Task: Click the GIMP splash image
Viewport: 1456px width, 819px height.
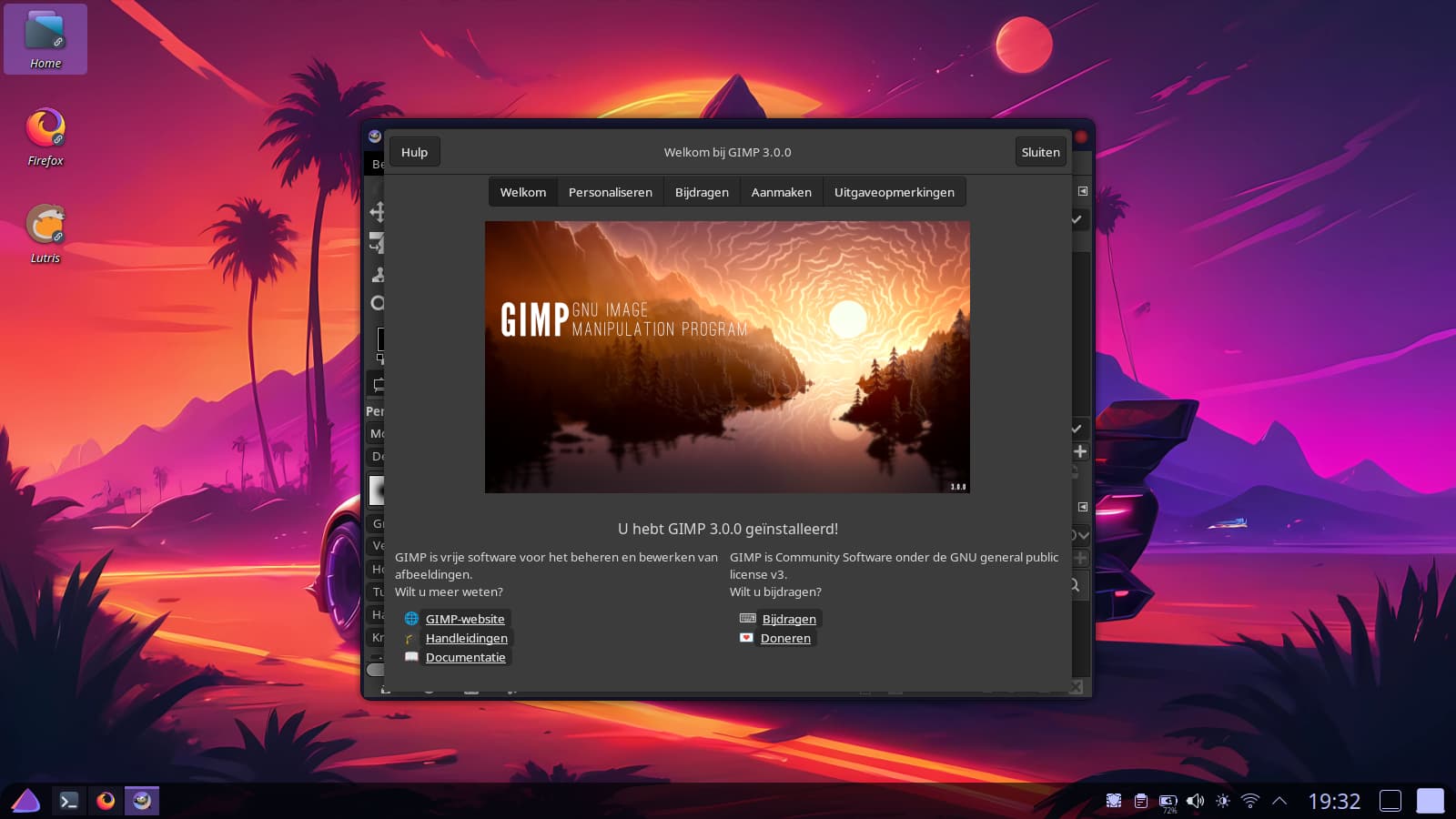Action: click(x=727, y=357)
